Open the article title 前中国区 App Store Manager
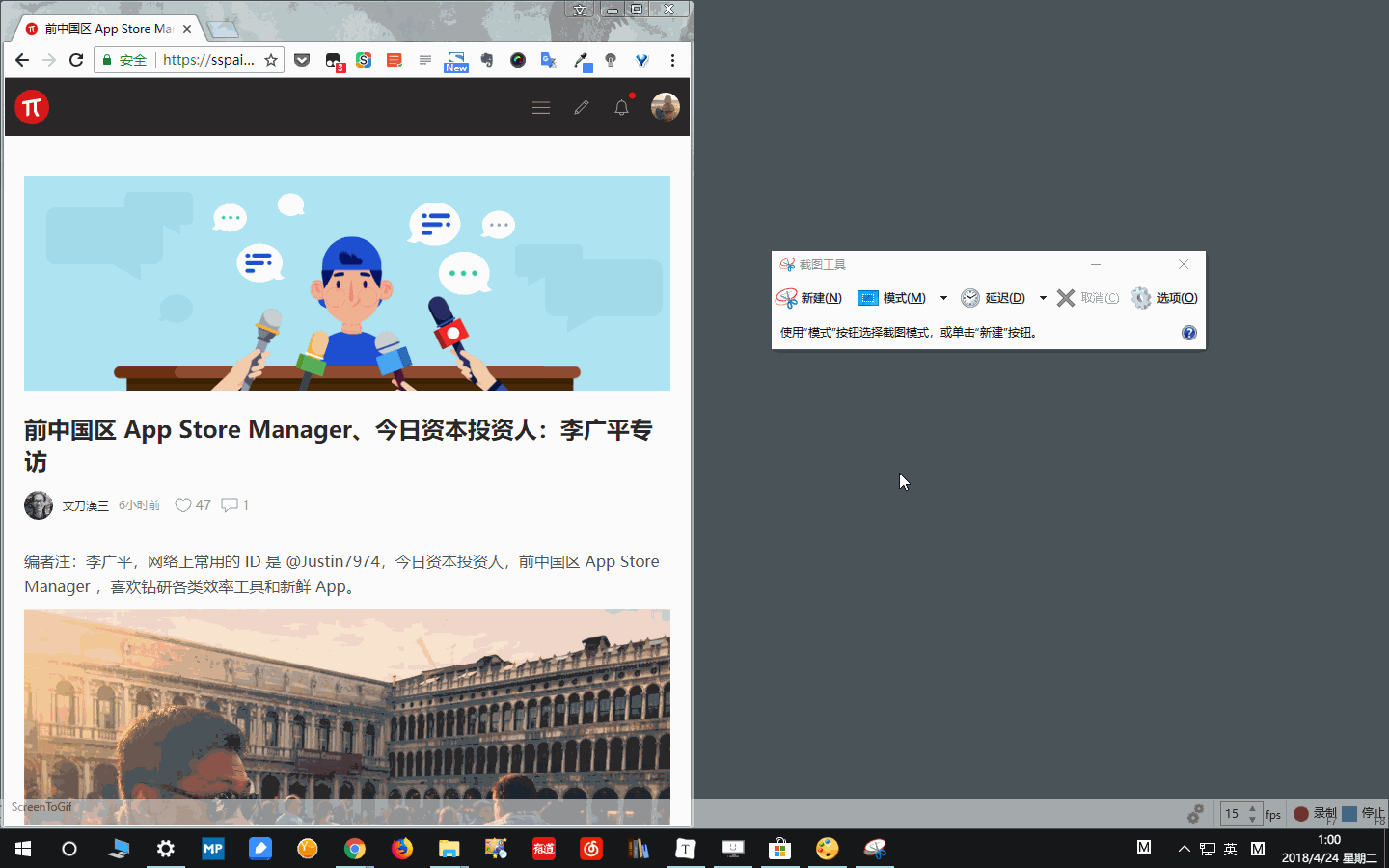This screenshot has height=868, width=1389. click(x=339, y=445)
